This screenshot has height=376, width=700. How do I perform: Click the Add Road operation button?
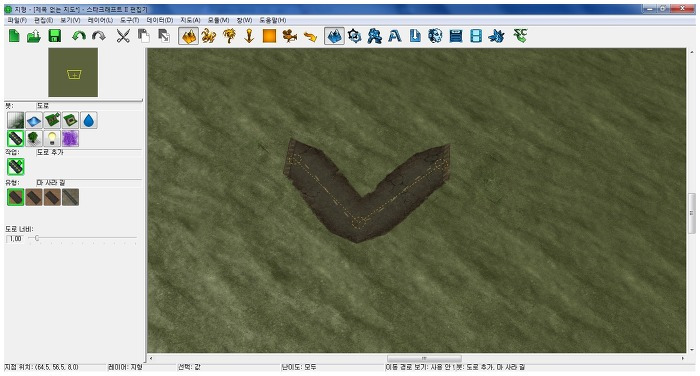[x=16, y=167]
